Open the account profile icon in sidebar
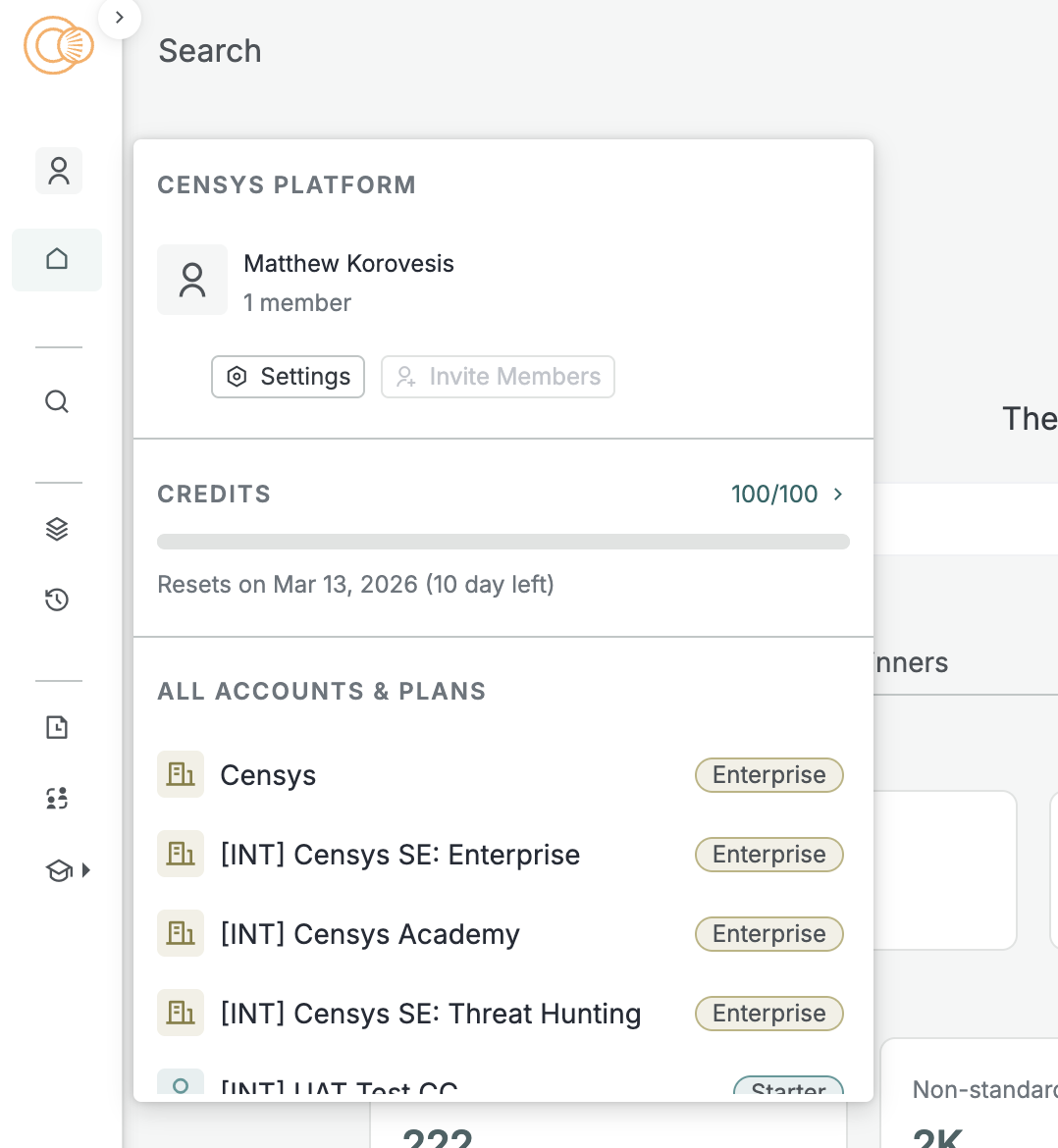This screenshot has height=1148, width=1058. pos(59,171)
